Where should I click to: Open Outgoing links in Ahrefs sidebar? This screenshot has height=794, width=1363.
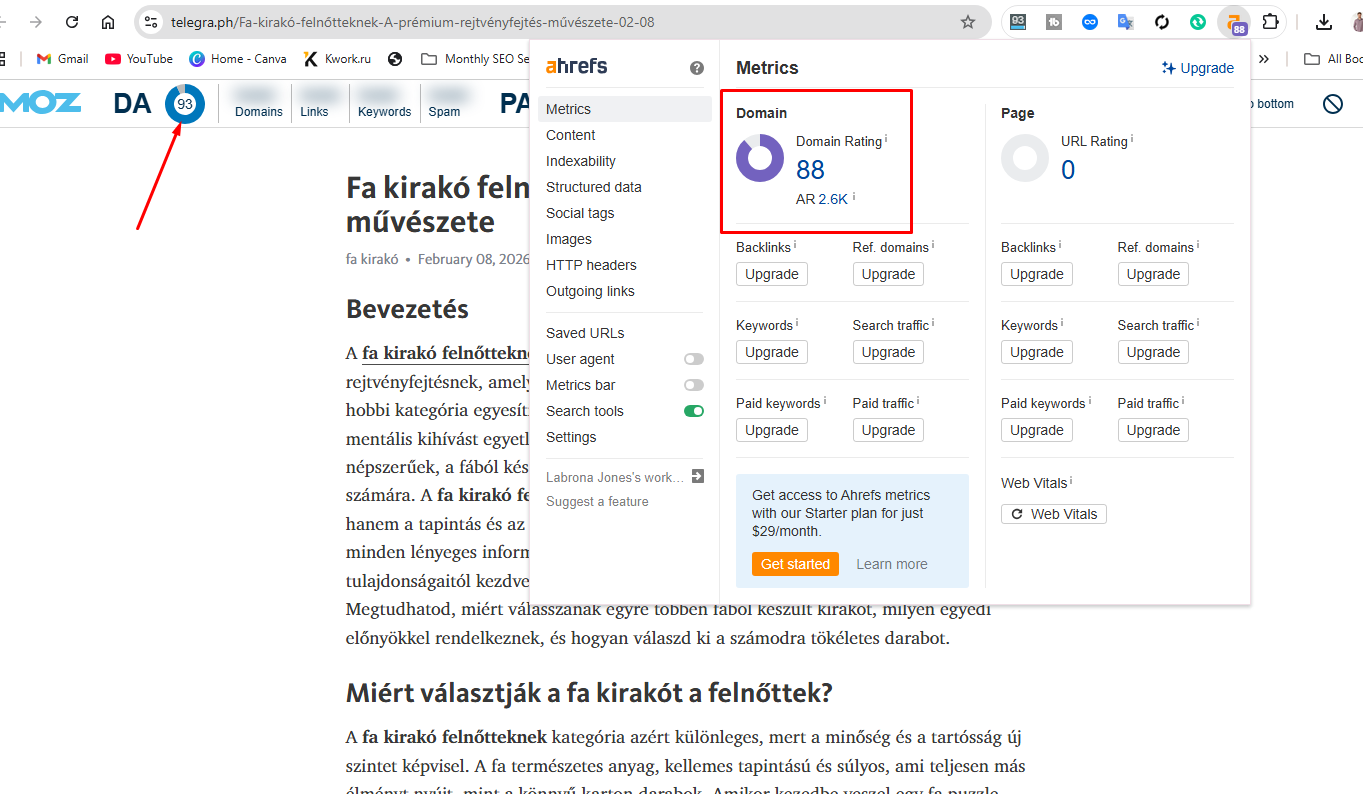tap(590, 291)
